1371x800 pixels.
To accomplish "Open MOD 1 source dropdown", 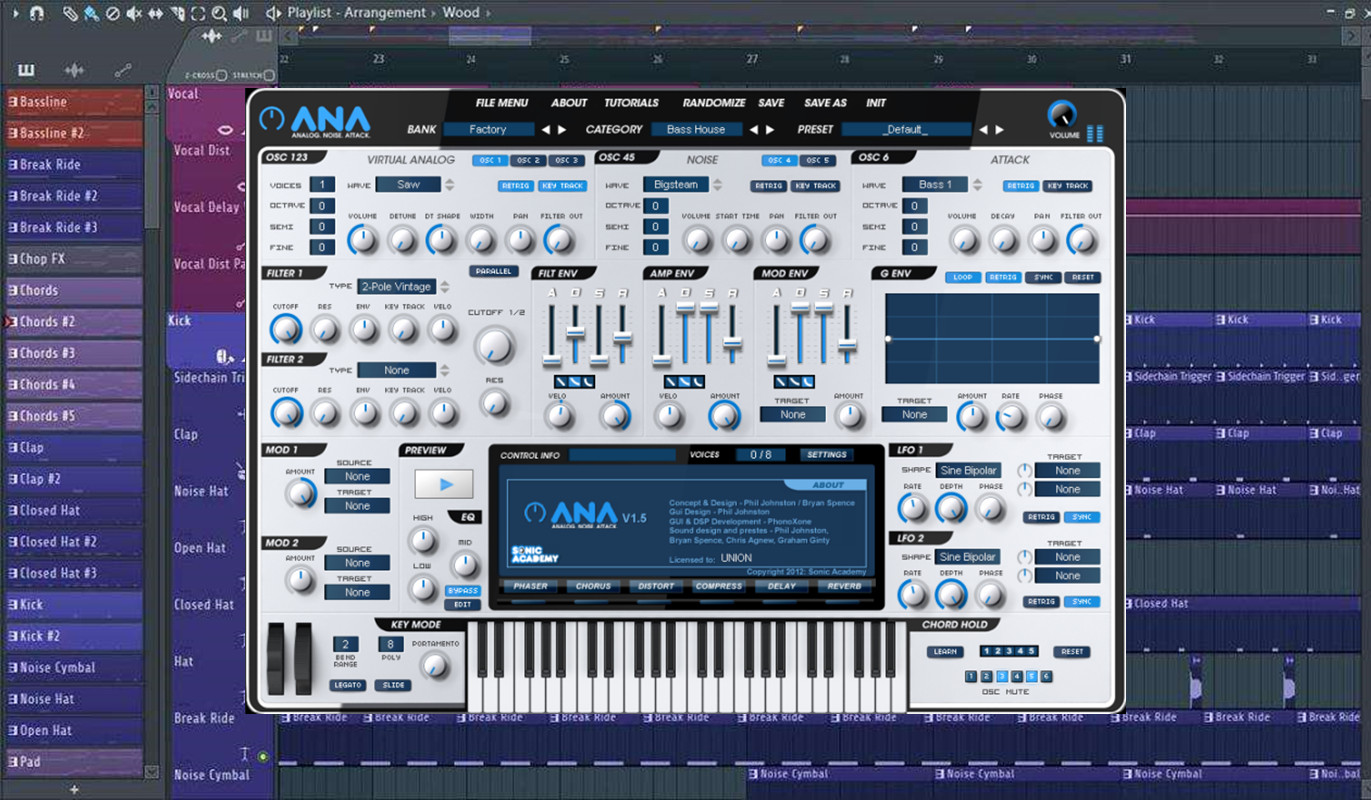I will [x=357, y=477].
